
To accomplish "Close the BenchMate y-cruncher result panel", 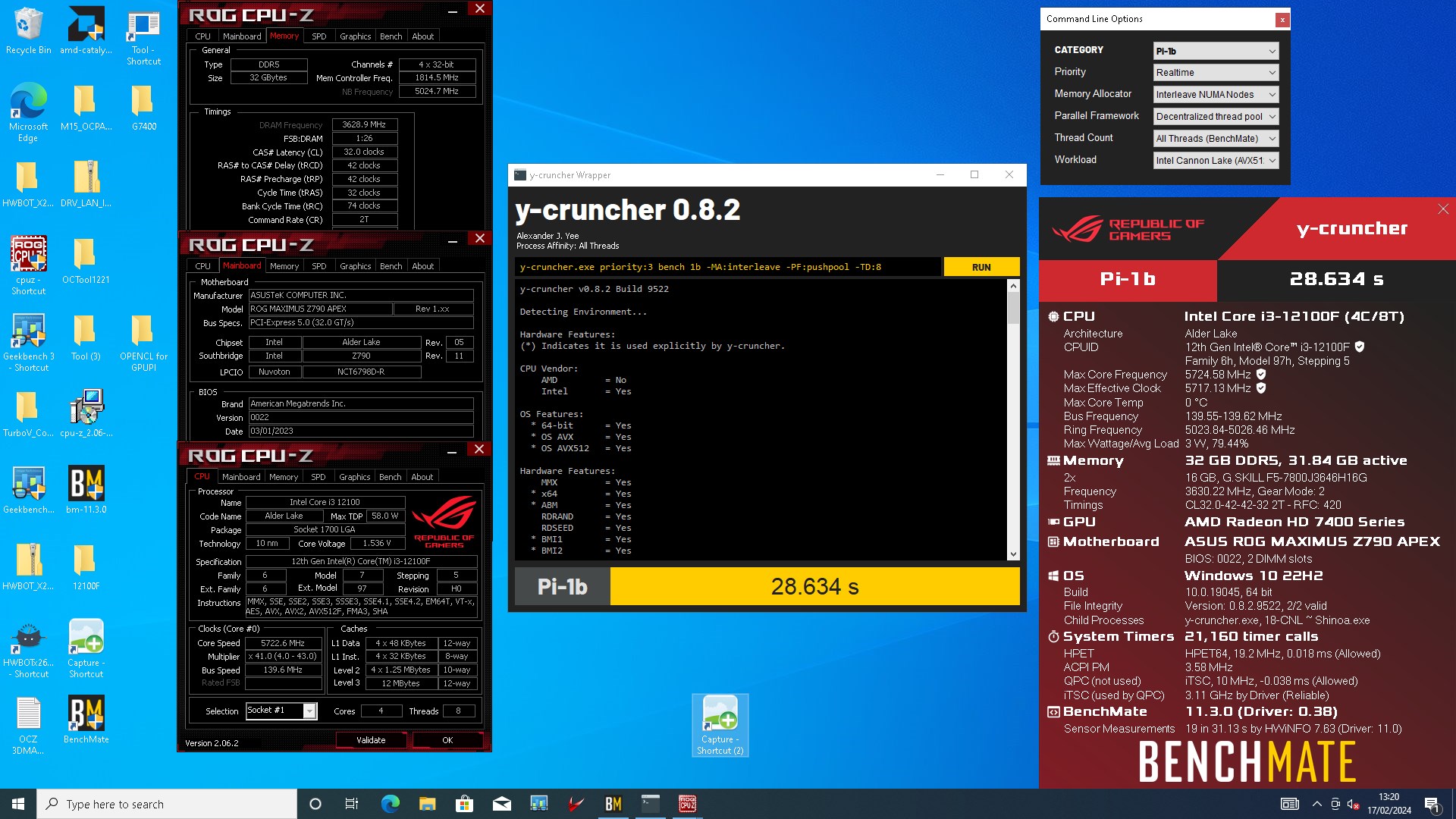I will coord(1443,209).
